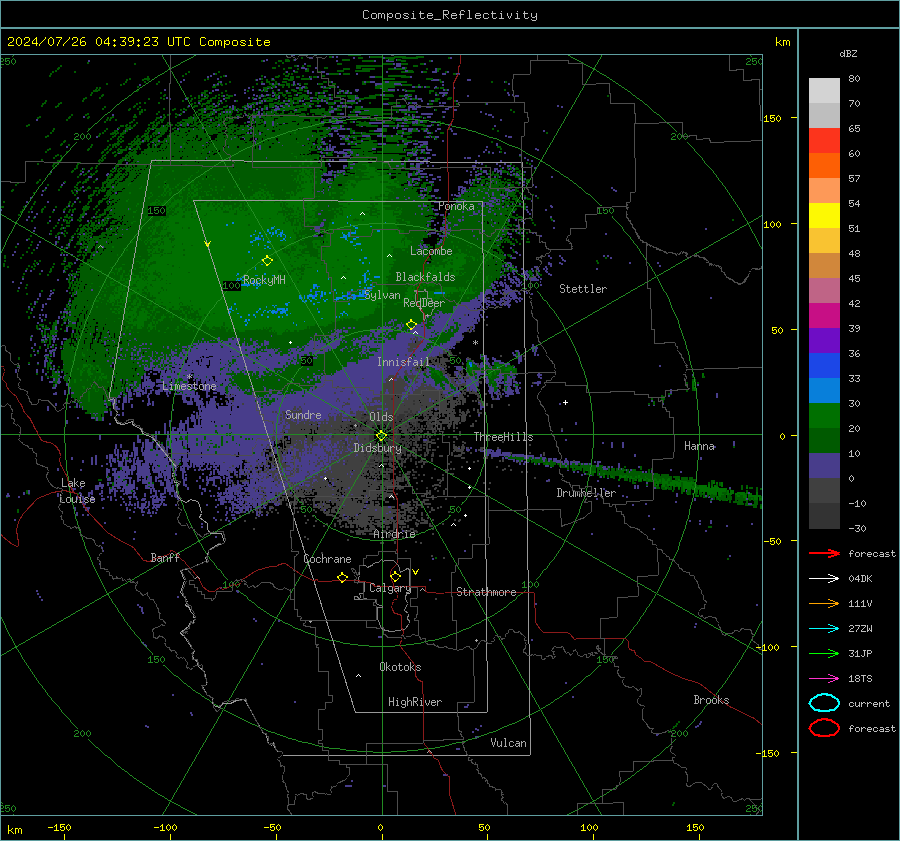Click the yellow diamond marker above Calgary
This screenshot has height=841, width=900.
pyautogui.click(x=395, y=576)
